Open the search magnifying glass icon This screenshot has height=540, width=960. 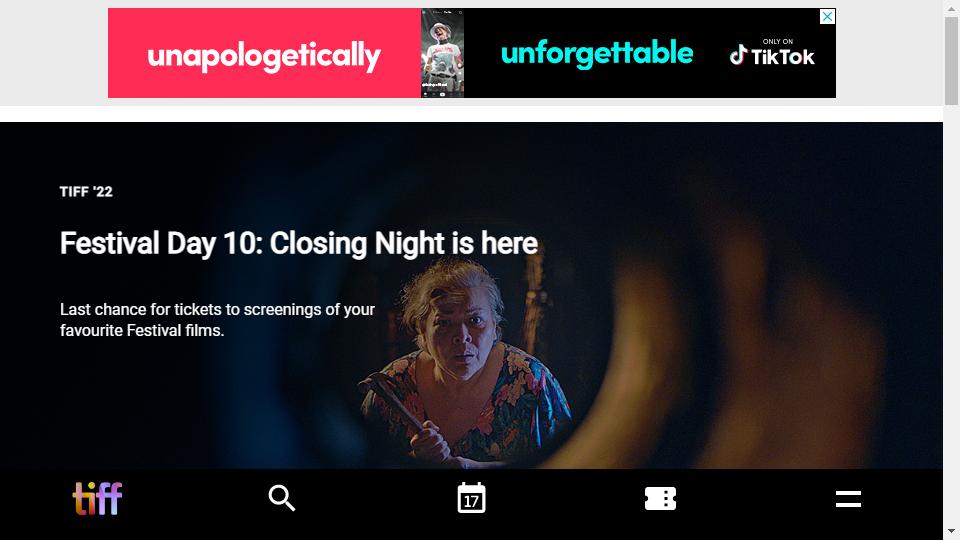pyautogui.click(x=282, y=498)
